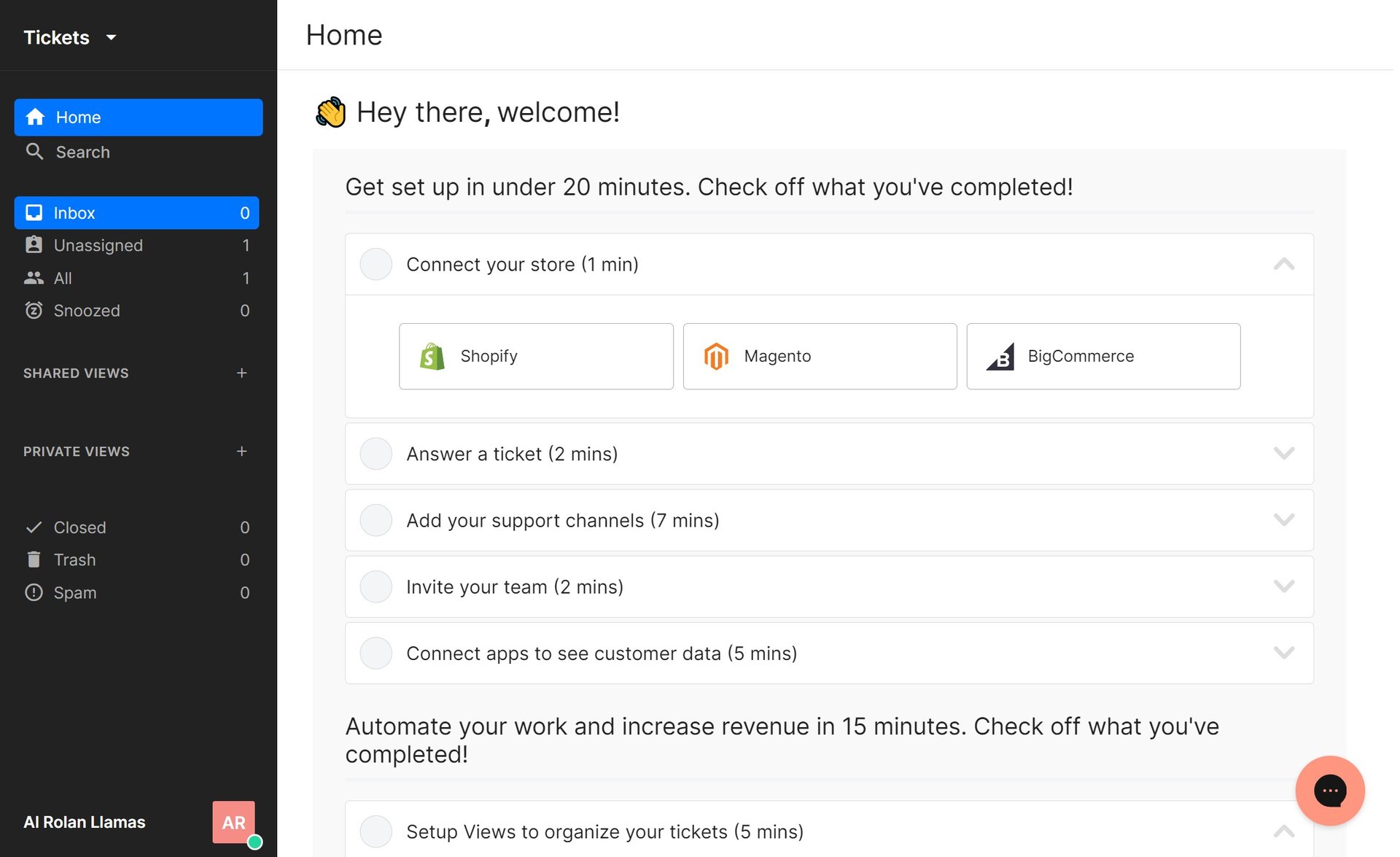Click the BigCommerce logo icon
The height and width of the screenshot is (857, 1400).
tap(1000, 357)
